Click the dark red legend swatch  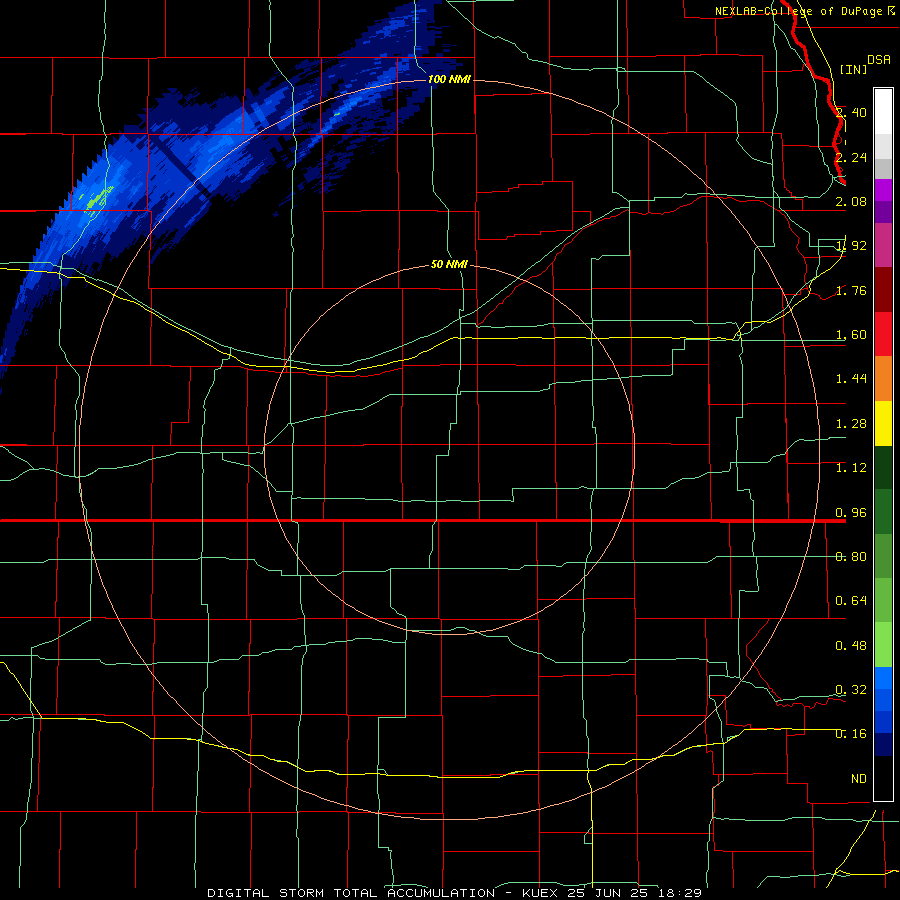883,290
